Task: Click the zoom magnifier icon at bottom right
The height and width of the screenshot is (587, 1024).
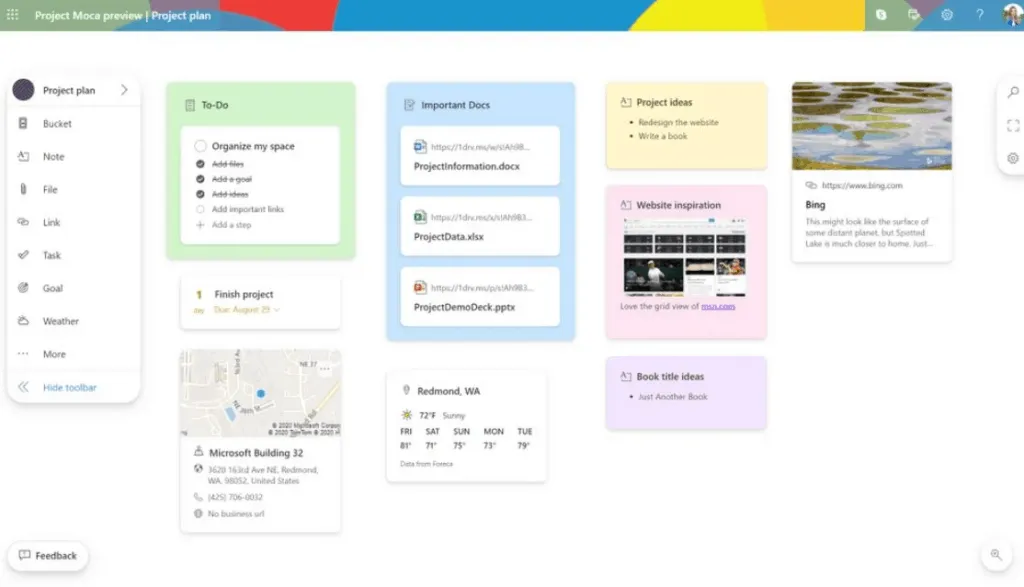Action: pos(995,554)
